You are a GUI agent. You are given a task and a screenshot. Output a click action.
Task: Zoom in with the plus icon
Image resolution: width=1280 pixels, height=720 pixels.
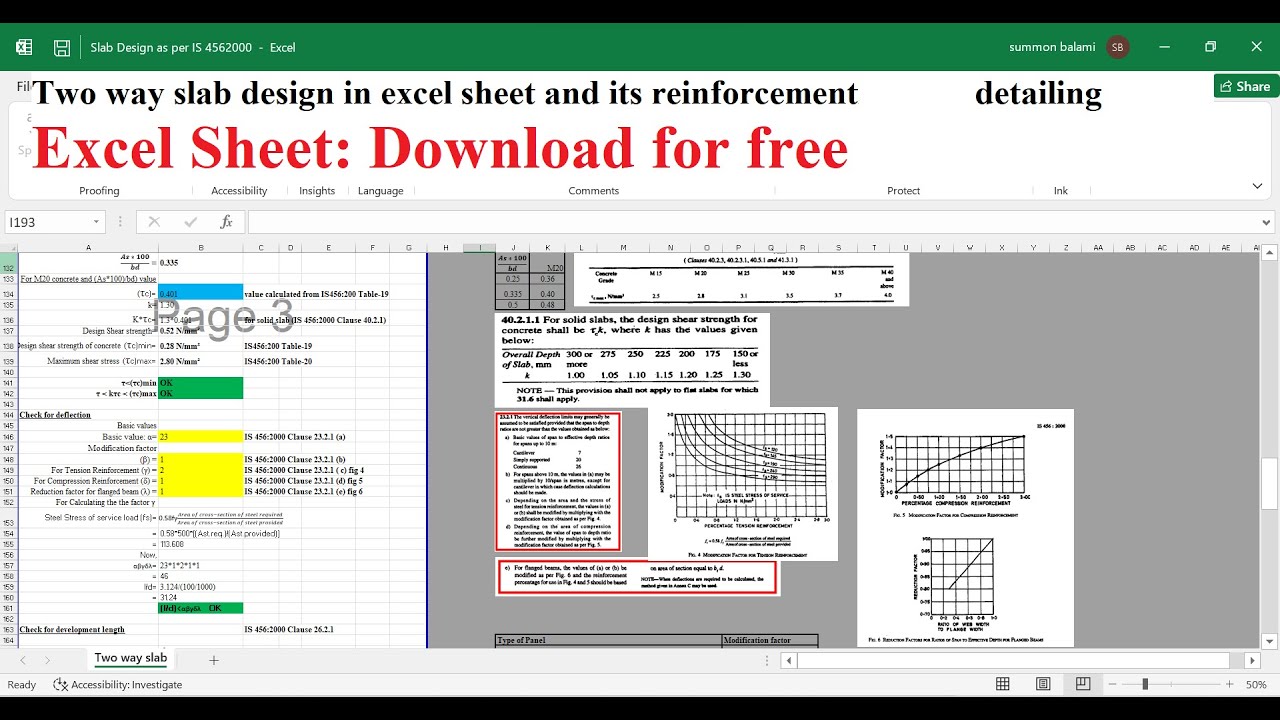[1228, 684]
